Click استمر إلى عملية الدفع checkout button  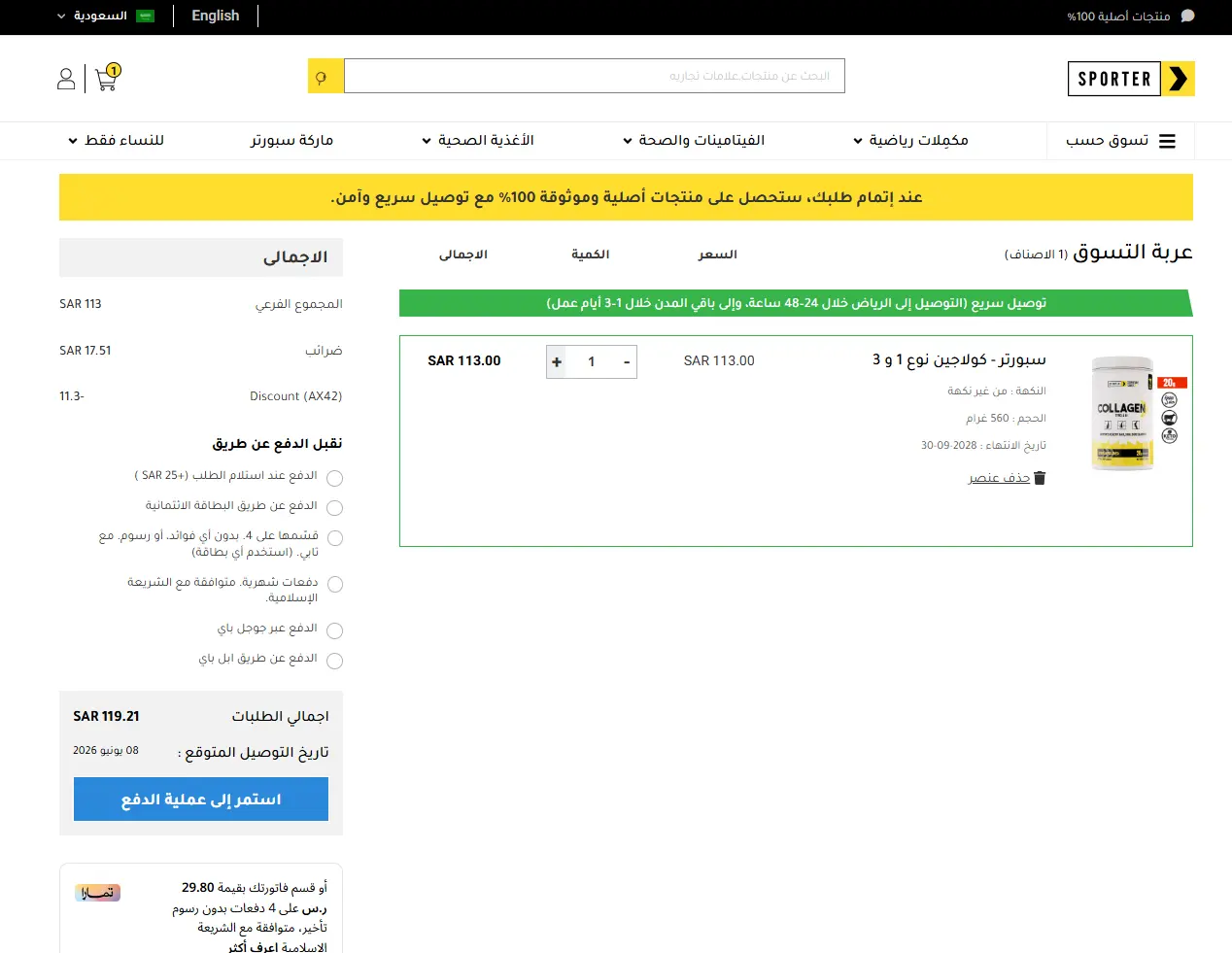(201, 799)
